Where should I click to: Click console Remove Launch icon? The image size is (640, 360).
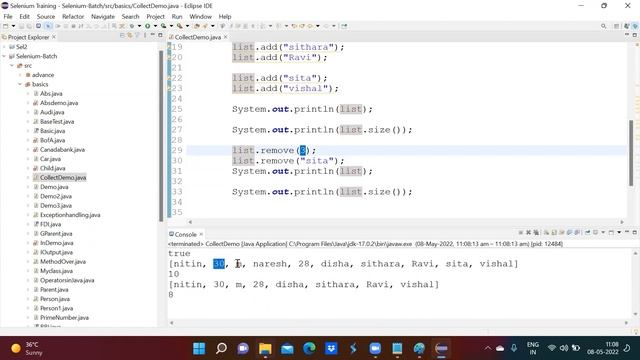pyautogui.click(x=528, y=233)
